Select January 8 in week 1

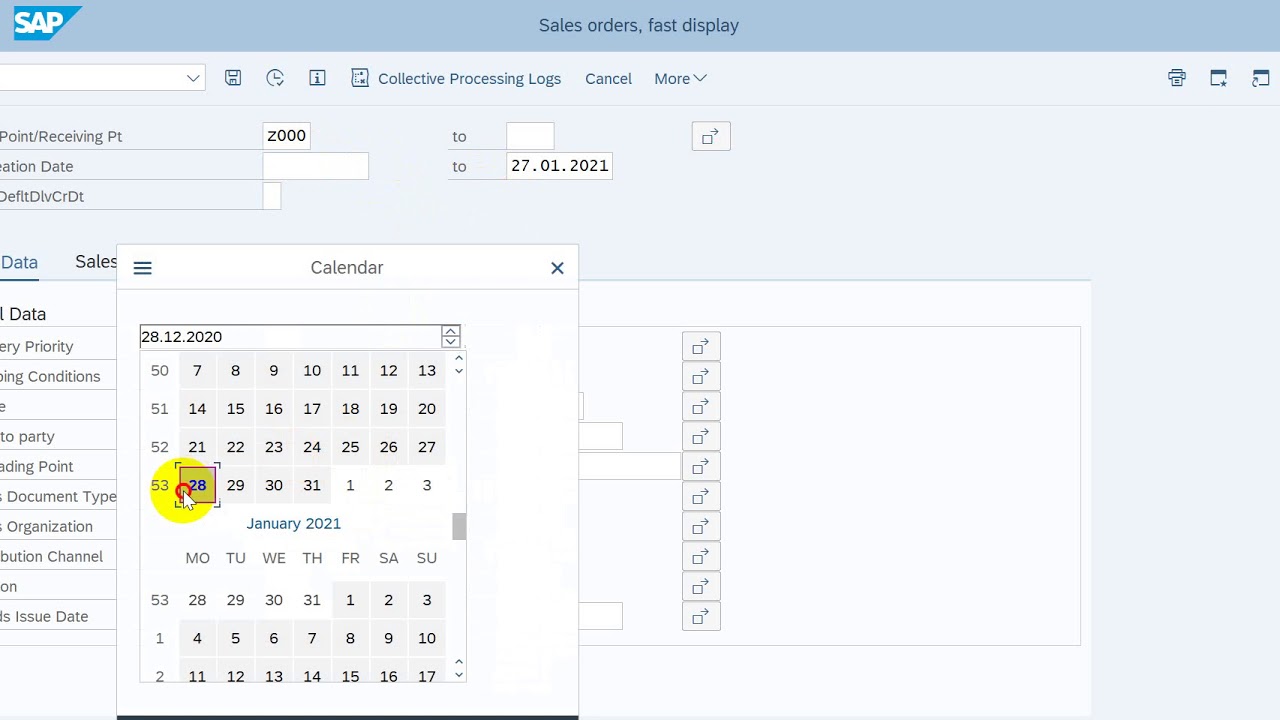(350, 638)
